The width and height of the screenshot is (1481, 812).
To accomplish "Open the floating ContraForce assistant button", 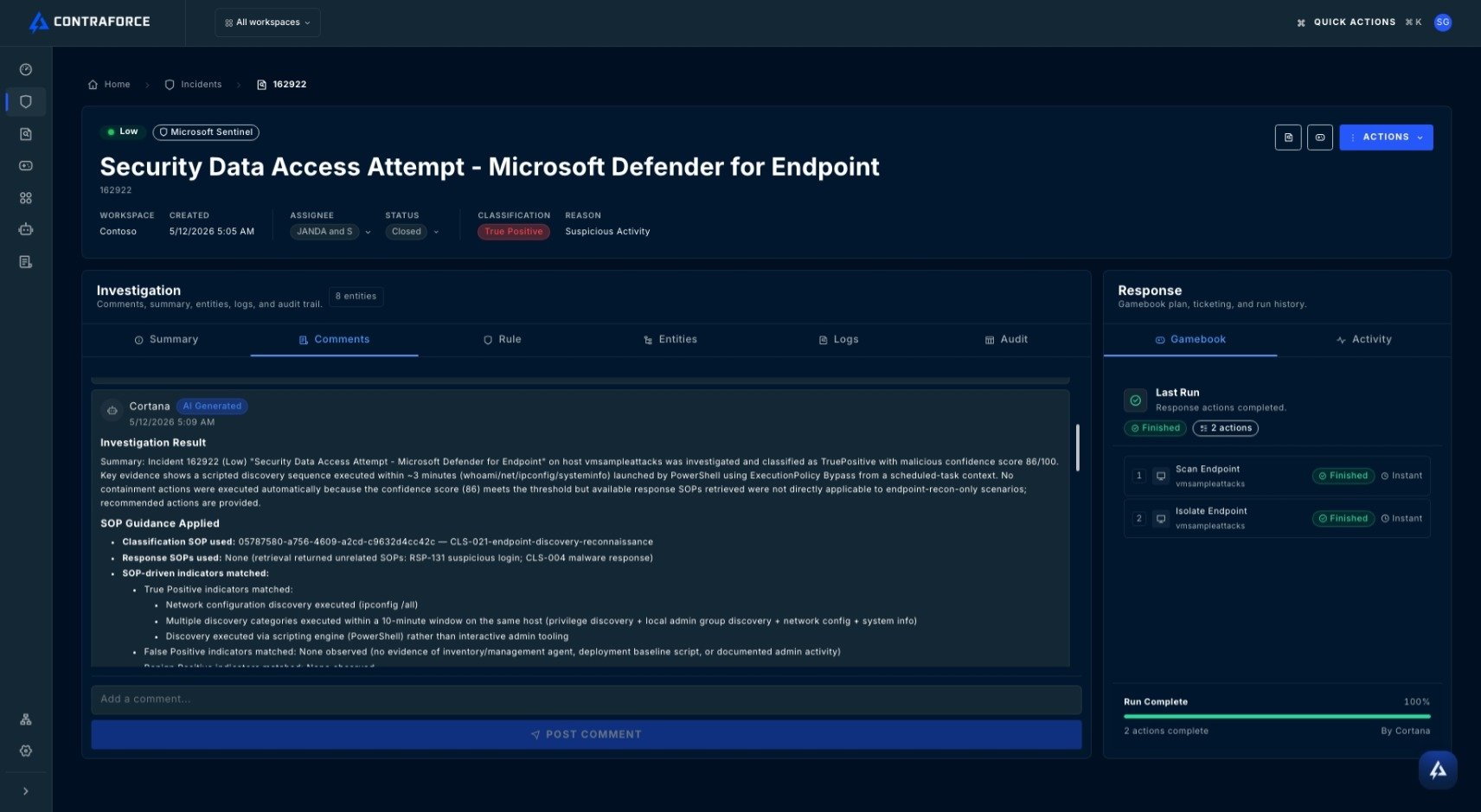I will pos(1438,770).
